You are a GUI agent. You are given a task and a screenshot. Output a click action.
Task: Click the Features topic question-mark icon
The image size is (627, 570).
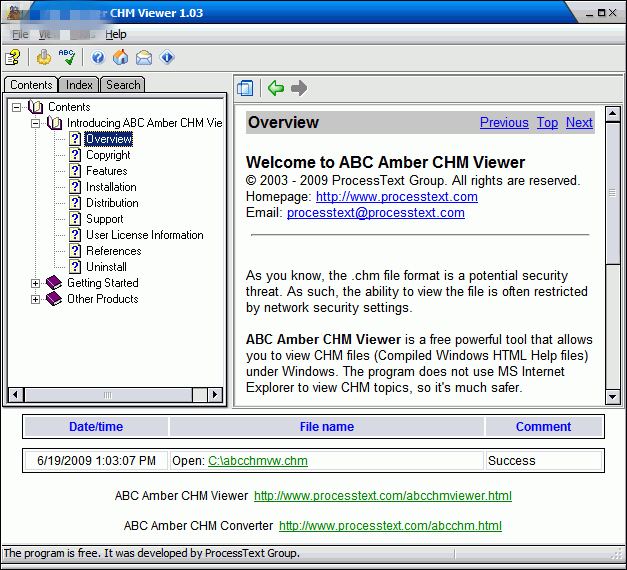pyautogui.click(x=75, y=170)
